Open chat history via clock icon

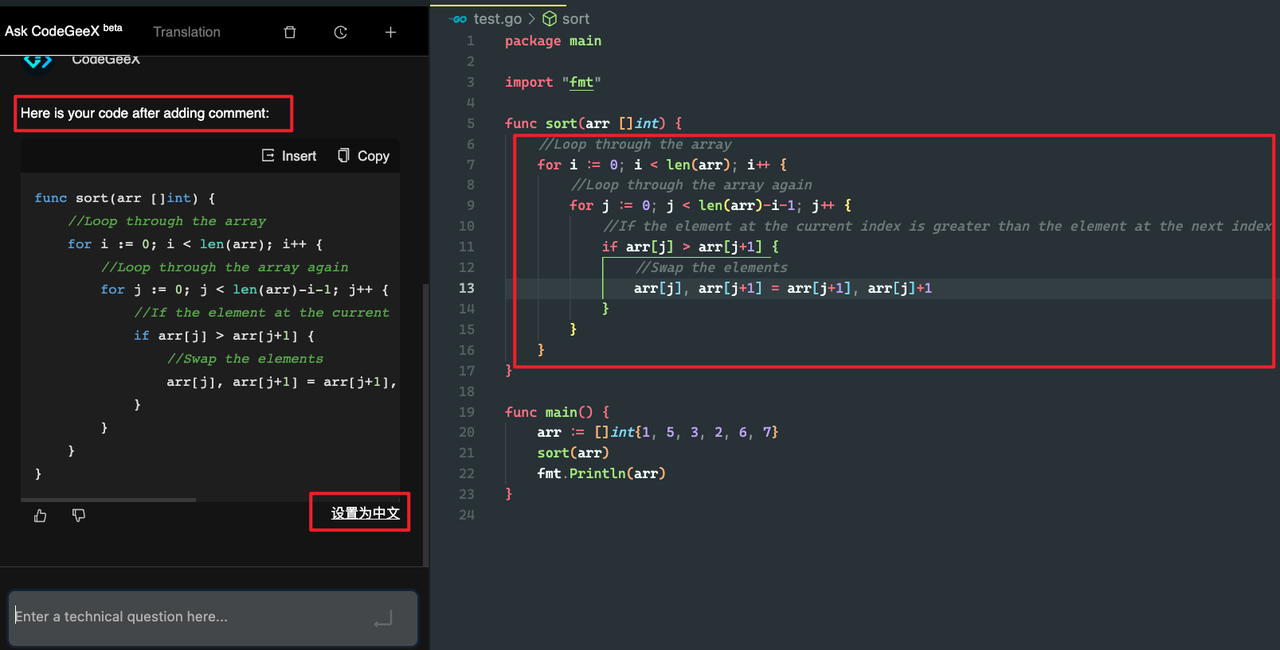pos(340,32)
